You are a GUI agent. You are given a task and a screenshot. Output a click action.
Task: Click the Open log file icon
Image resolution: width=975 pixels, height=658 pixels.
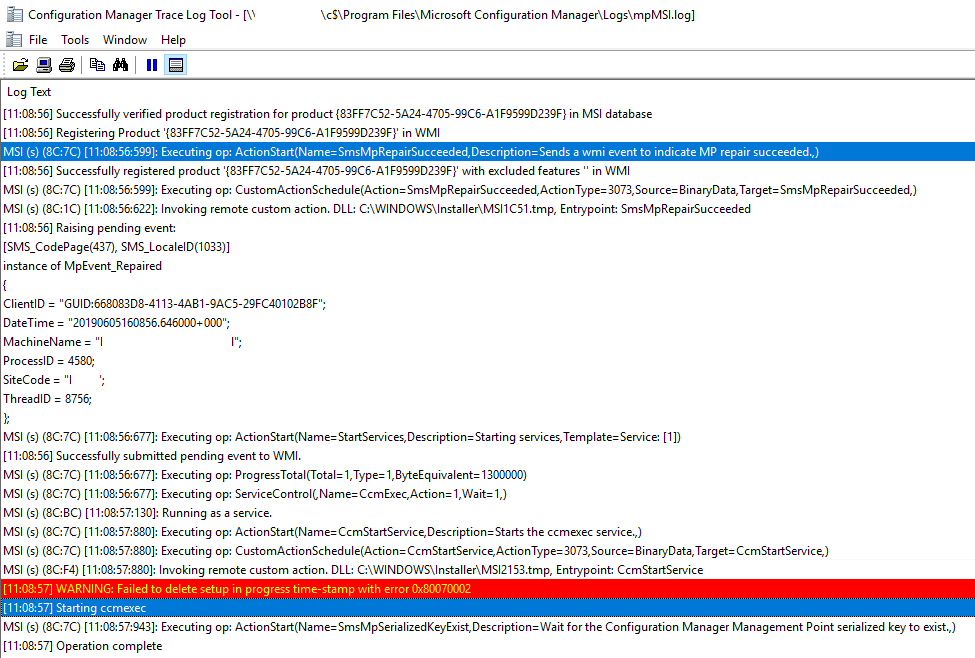click(x=21, y=65)
